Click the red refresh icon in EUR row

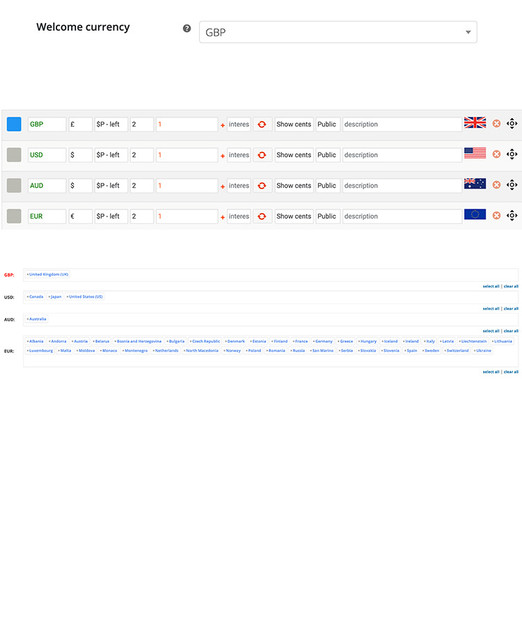[262, 216]
